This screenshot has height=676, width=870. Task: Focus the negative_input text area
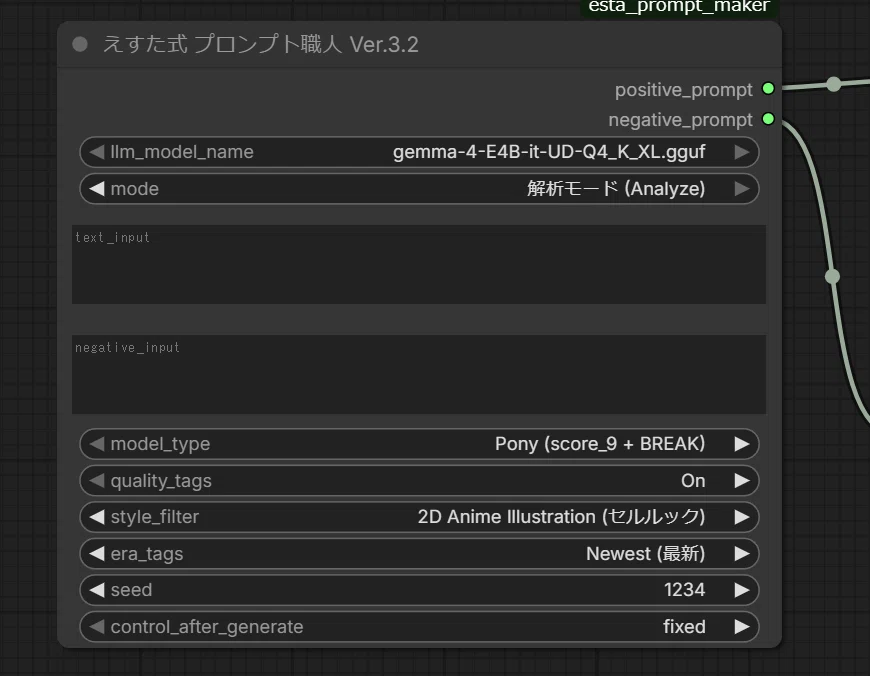(x=419, y=374)
